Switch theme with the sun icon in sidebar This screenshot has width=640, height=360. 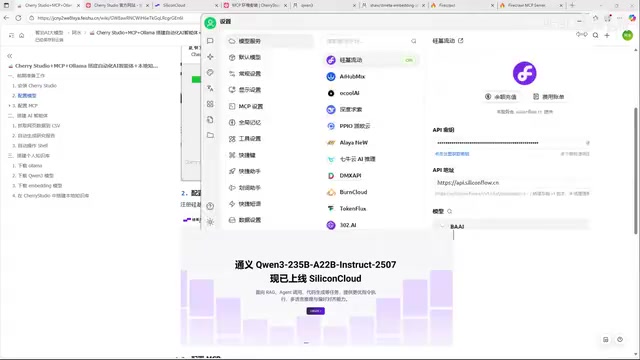(x=210, y=222)
